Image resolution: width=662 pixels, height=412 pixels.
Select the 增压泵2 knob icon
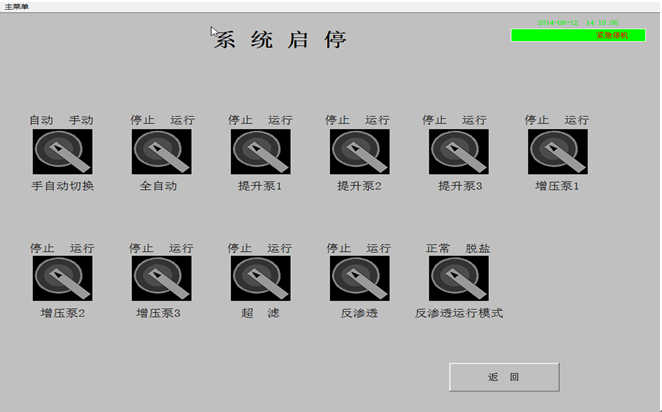62,278
